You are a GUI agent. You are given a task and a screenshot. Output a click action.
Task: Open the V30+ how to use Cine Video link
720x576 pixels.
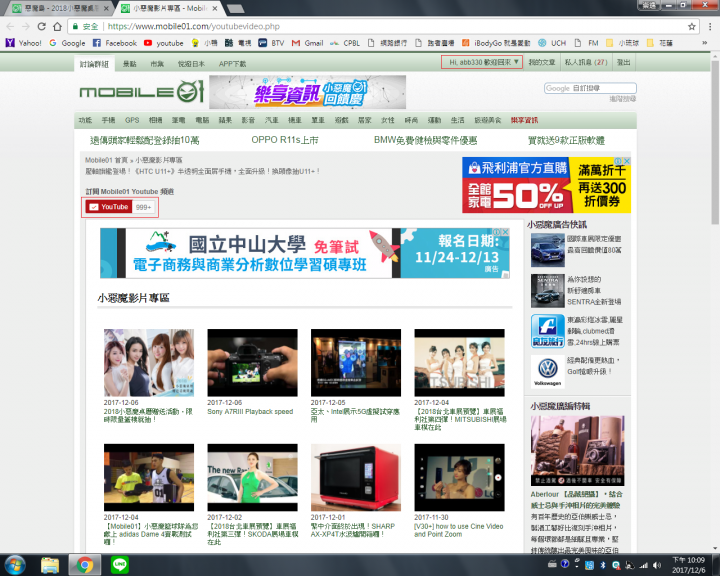point(458,530)
